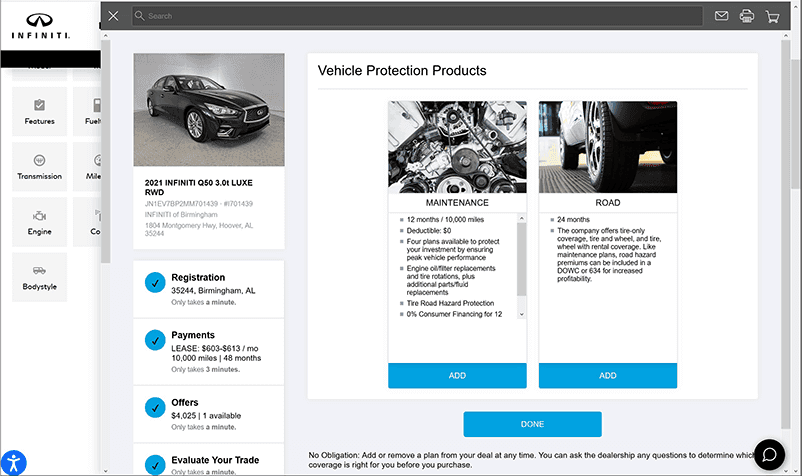Select the Mileage filter tile
The height and width of the screenshot is (476, 802).
tap(87, 167)
